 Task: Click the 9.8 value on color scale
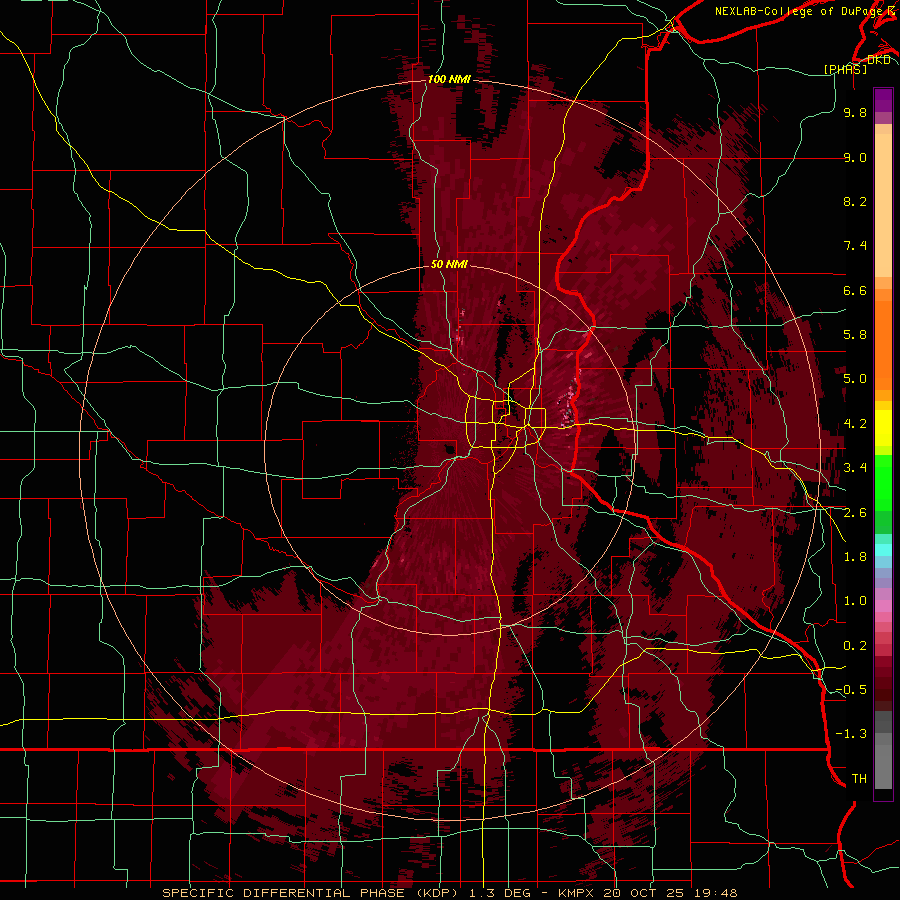tap(855, 112)
